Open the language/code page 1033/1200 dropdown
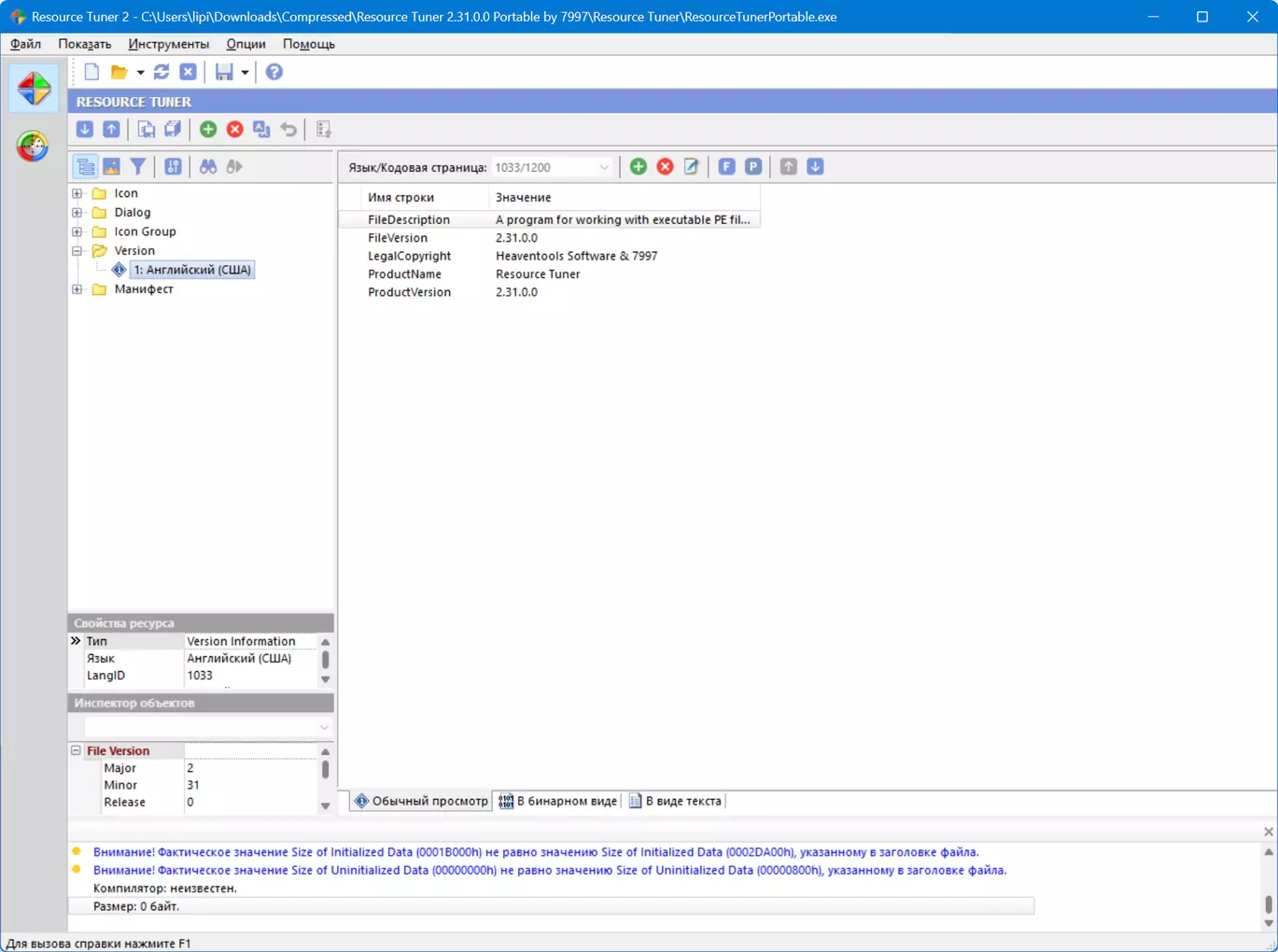The width and height of the screenshot is (1278, 952). [603, 167]
